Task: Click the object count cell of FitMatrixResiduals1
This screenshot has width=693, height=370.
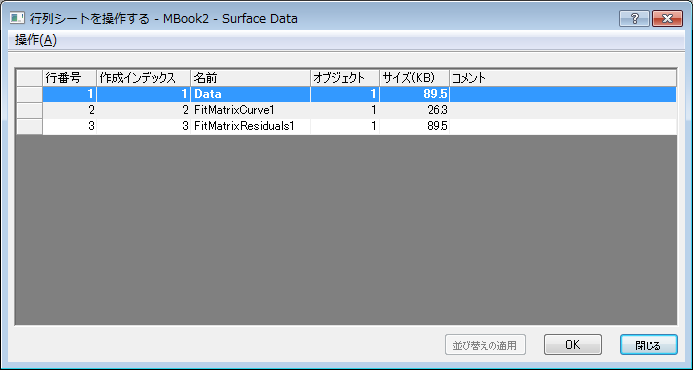Action: click(345, 126)
